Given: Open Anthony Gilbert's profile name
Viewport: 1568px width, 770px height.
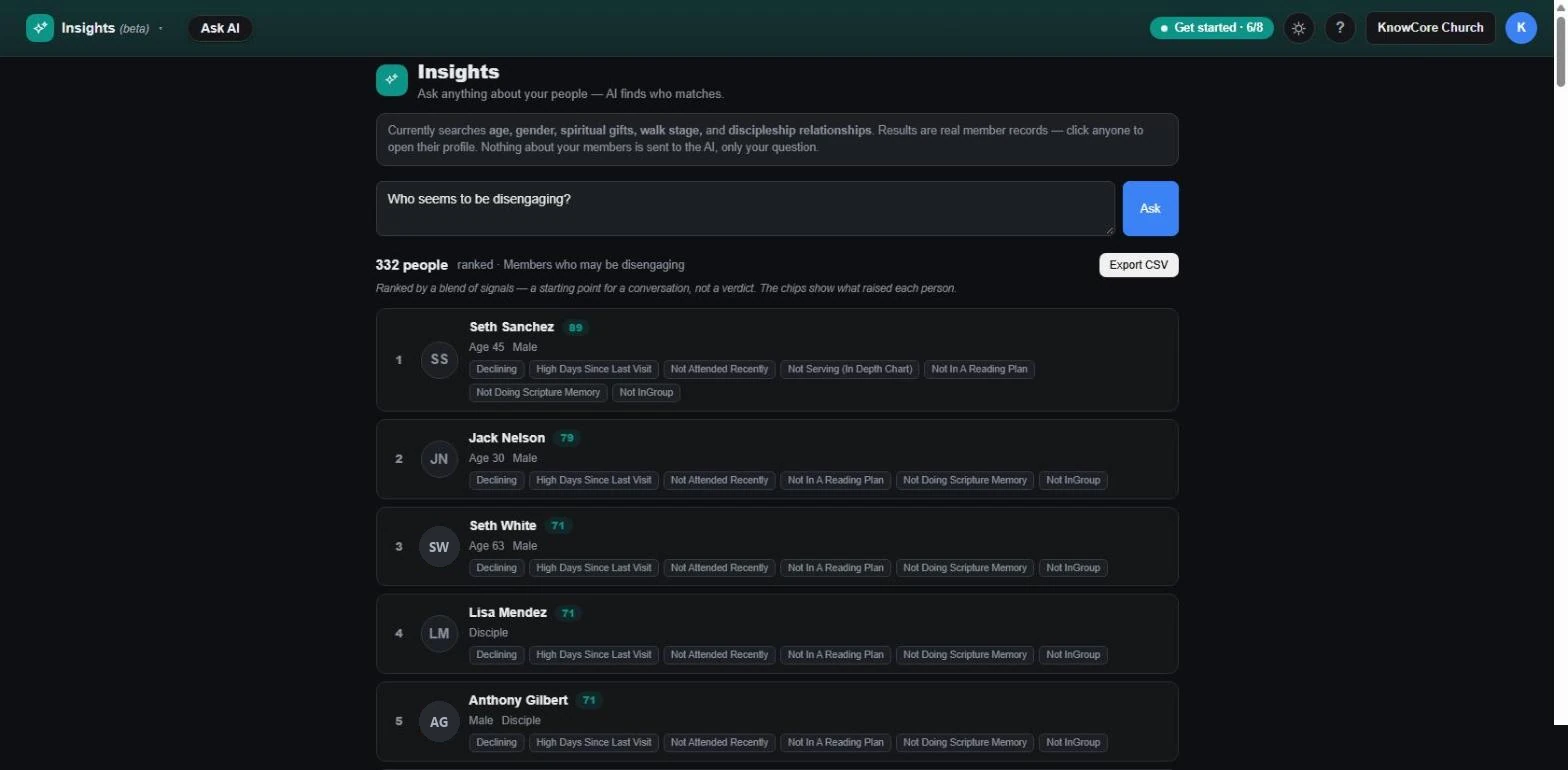Looking at the screenshot, I should coord(518,700).
